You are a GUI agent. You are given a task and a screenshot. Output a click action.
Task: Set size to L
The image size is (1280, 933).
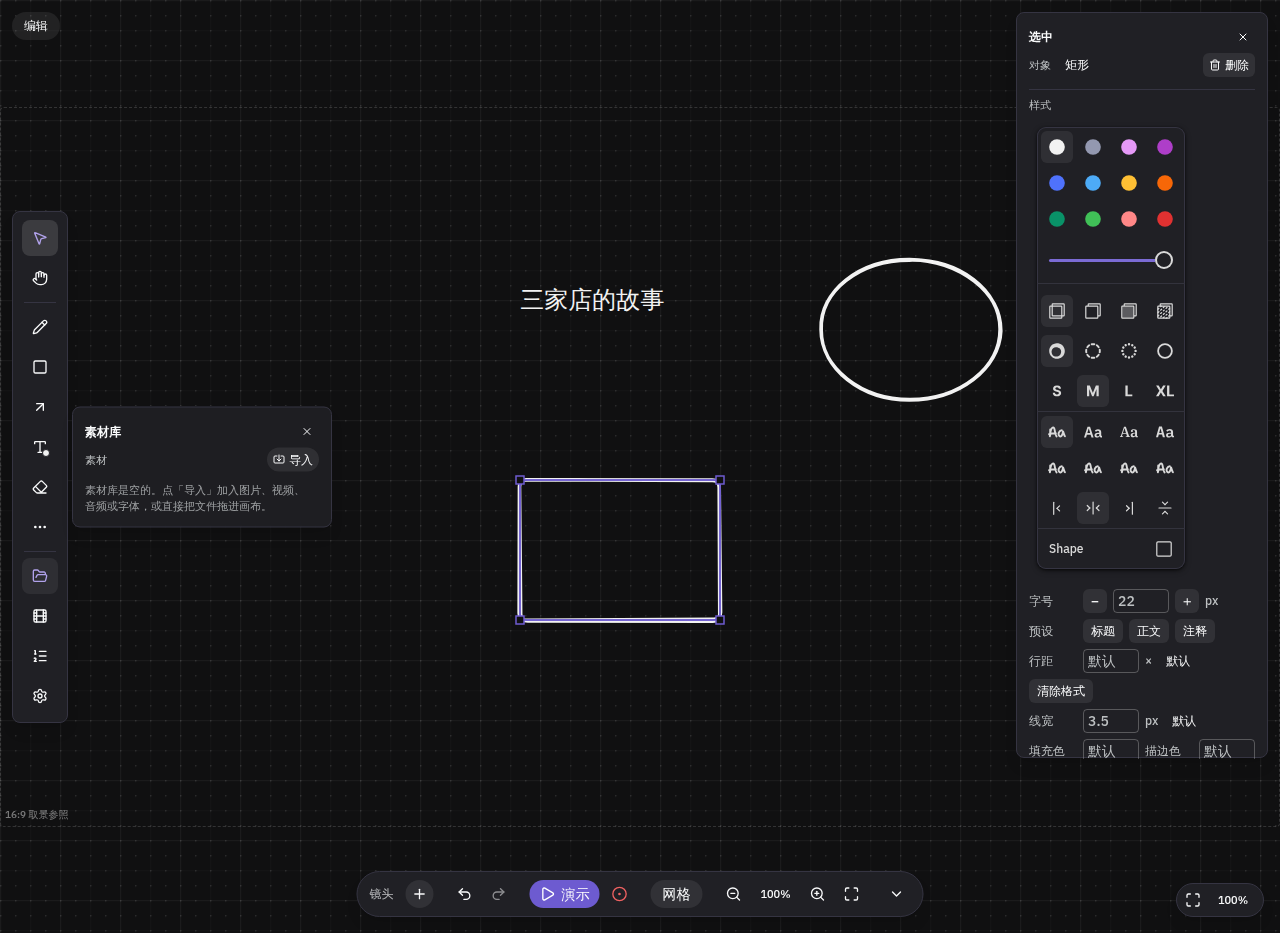pos(1129,391)
